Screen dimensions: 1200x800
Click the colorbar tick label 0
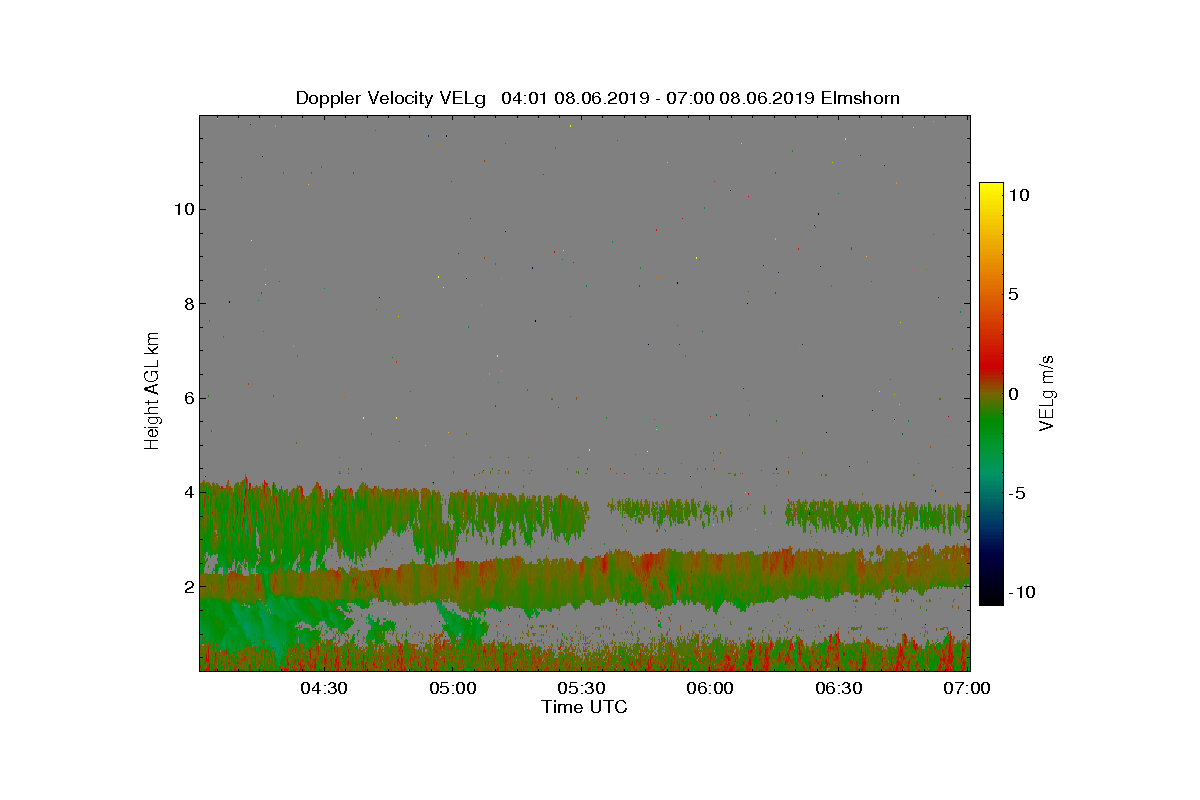click(x=1013, y=394)
